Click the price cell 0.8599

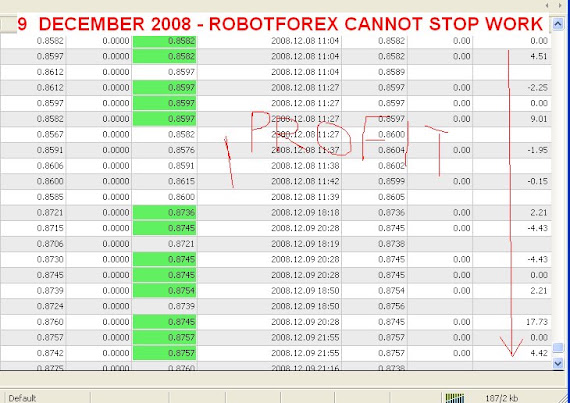tap(392, 181)
